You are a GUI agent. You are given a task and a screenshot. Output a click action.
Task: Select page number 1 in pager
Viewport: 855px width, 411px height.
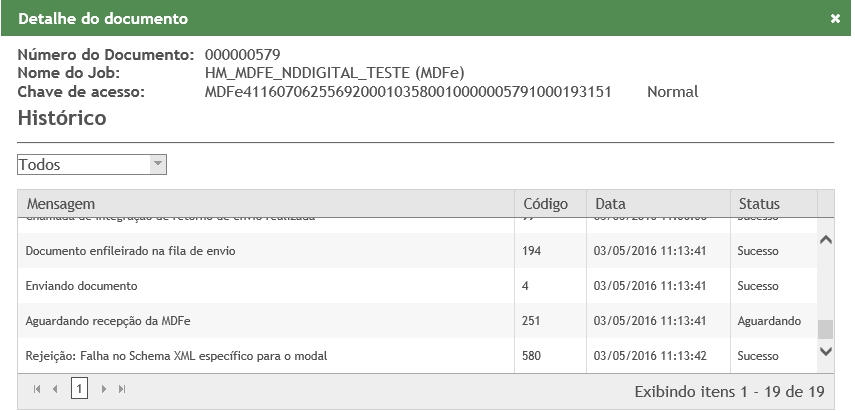[x=79, y=389]
